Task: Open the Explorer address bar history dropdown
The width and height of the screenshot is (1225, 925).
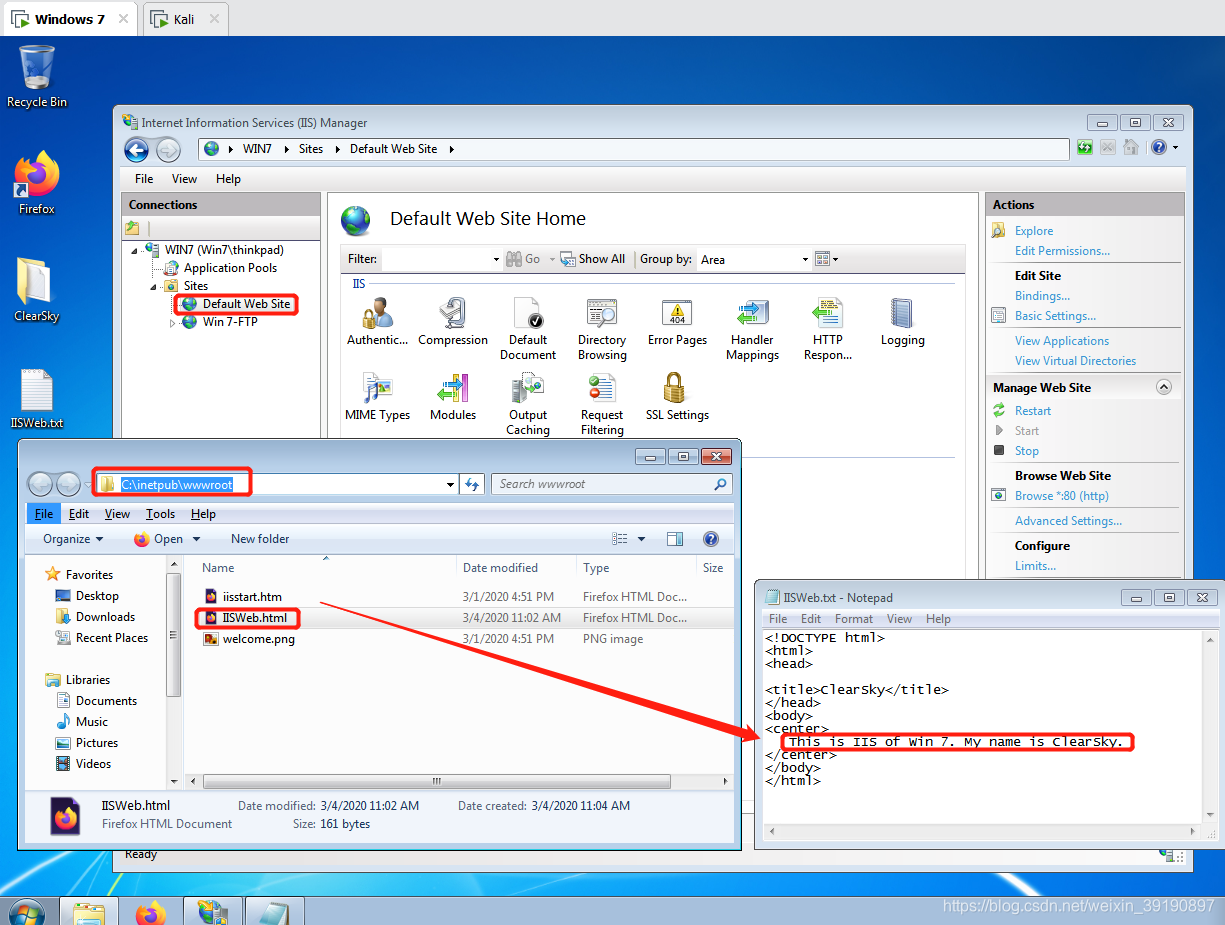Action: click(451, 484)
